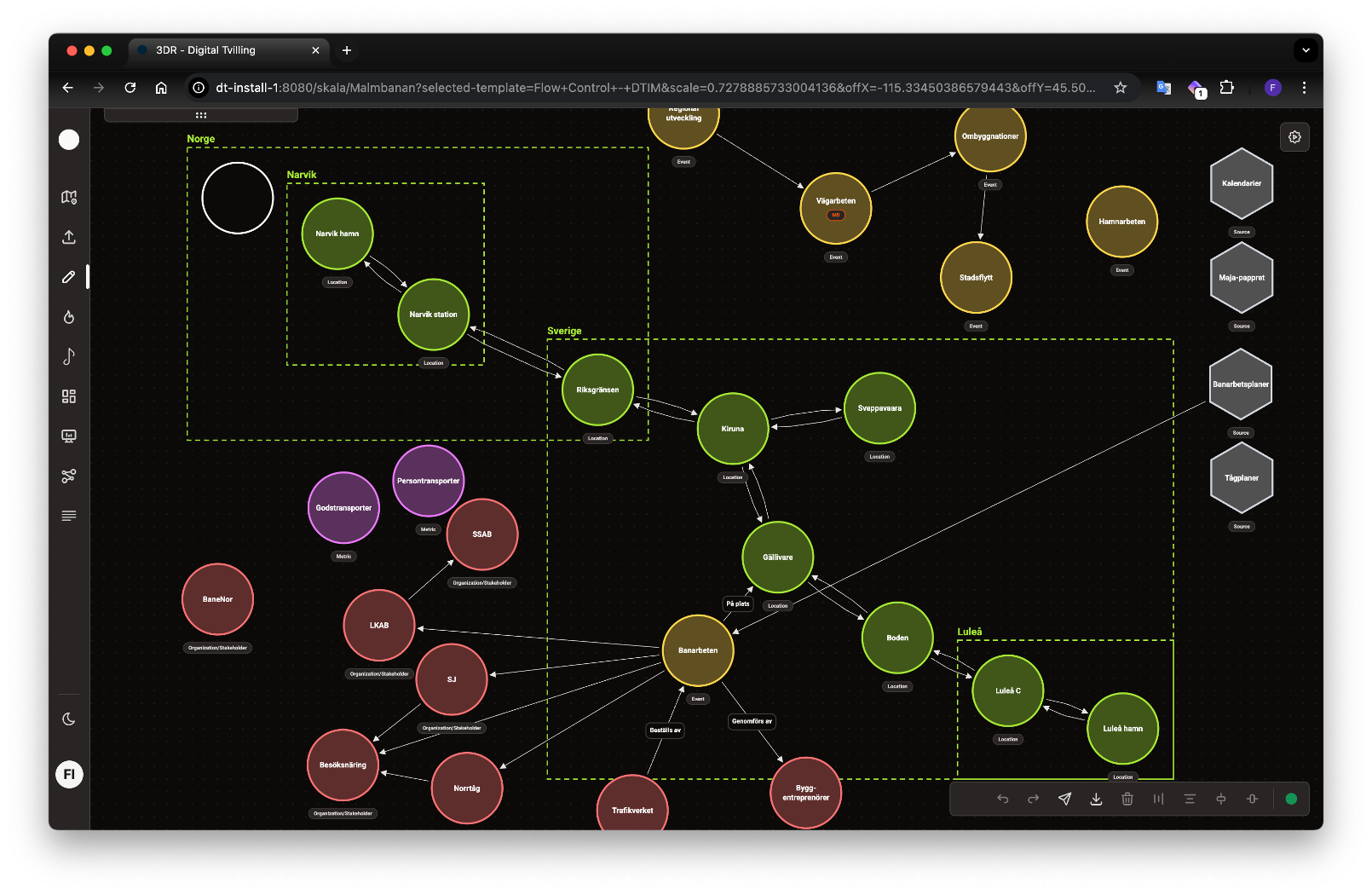
Task: Click the flame icon in the sidebar
Action: 68,316
